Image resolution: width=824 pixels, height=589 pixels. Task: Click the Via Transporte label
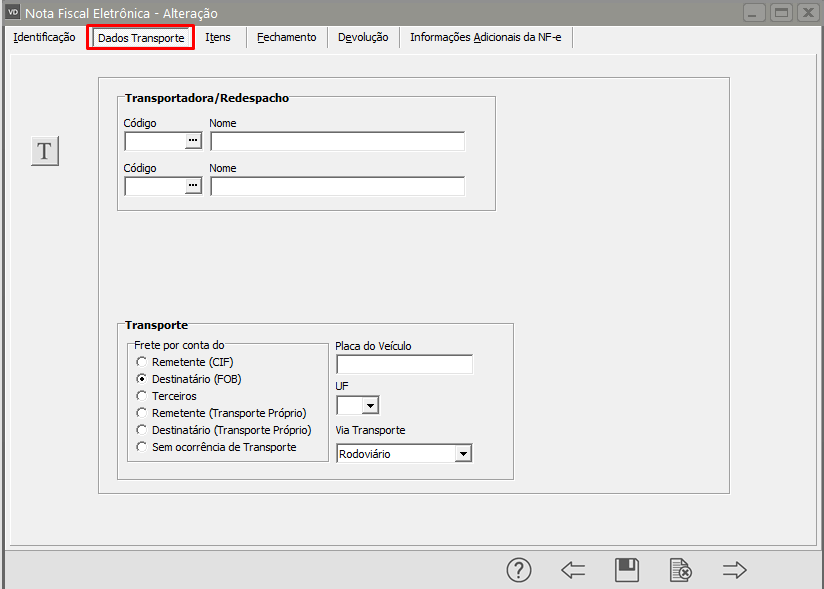point(370,430)
